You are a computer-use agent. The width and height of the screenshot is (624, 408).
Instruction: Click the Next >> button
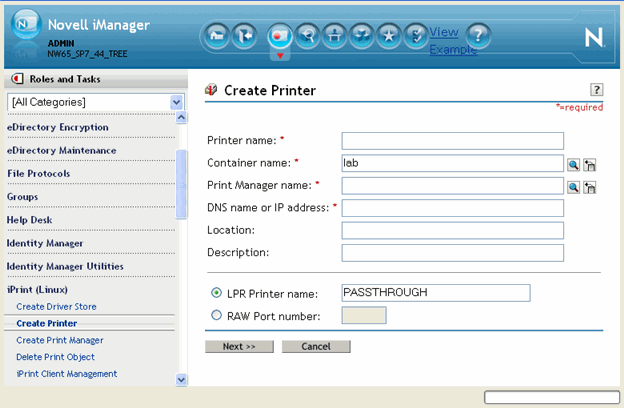pos(239,346)
